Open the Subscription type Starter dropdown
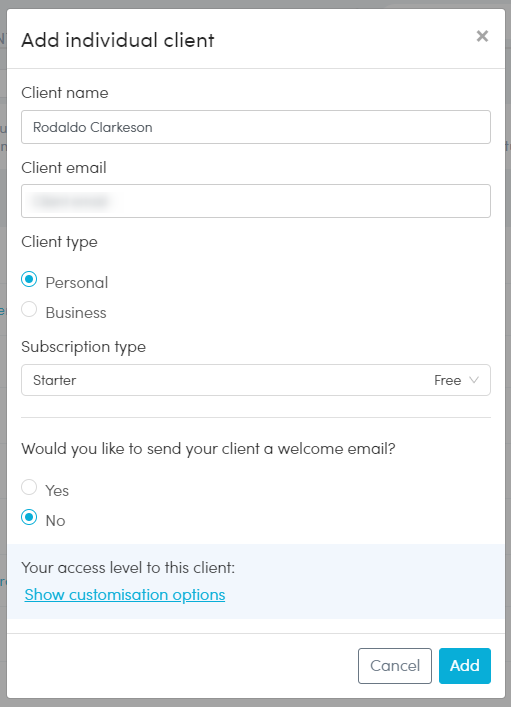The width and height of the screenshot is (511, 707). [x=256, y=380]
